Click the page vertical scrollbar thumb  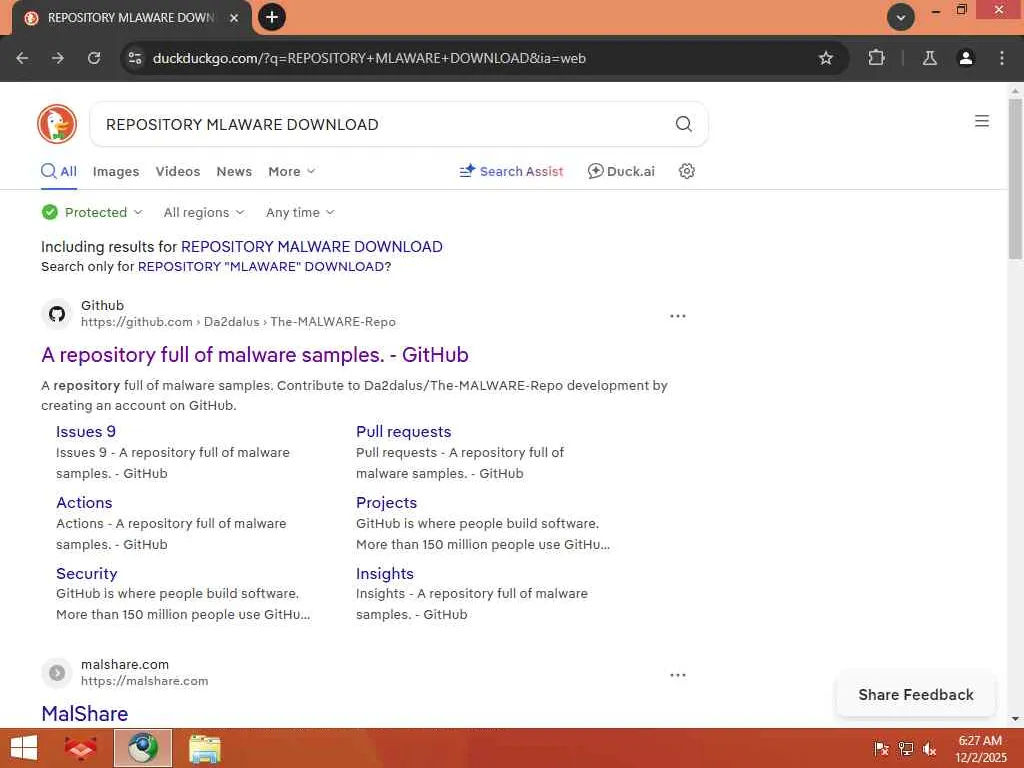coord(1015,178)
